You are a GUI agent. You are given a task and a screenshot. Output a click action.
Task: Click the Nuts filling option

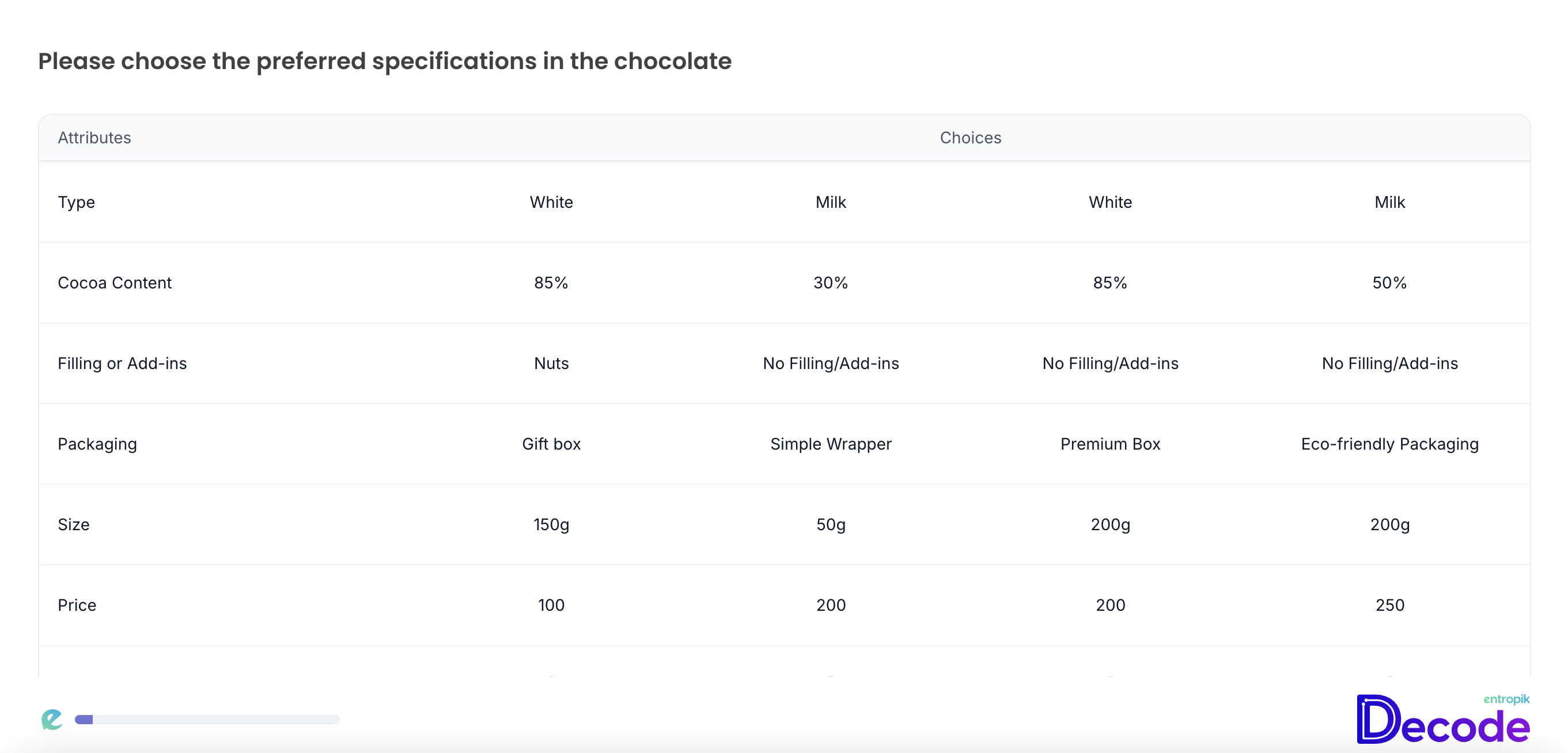pos(551,363)
